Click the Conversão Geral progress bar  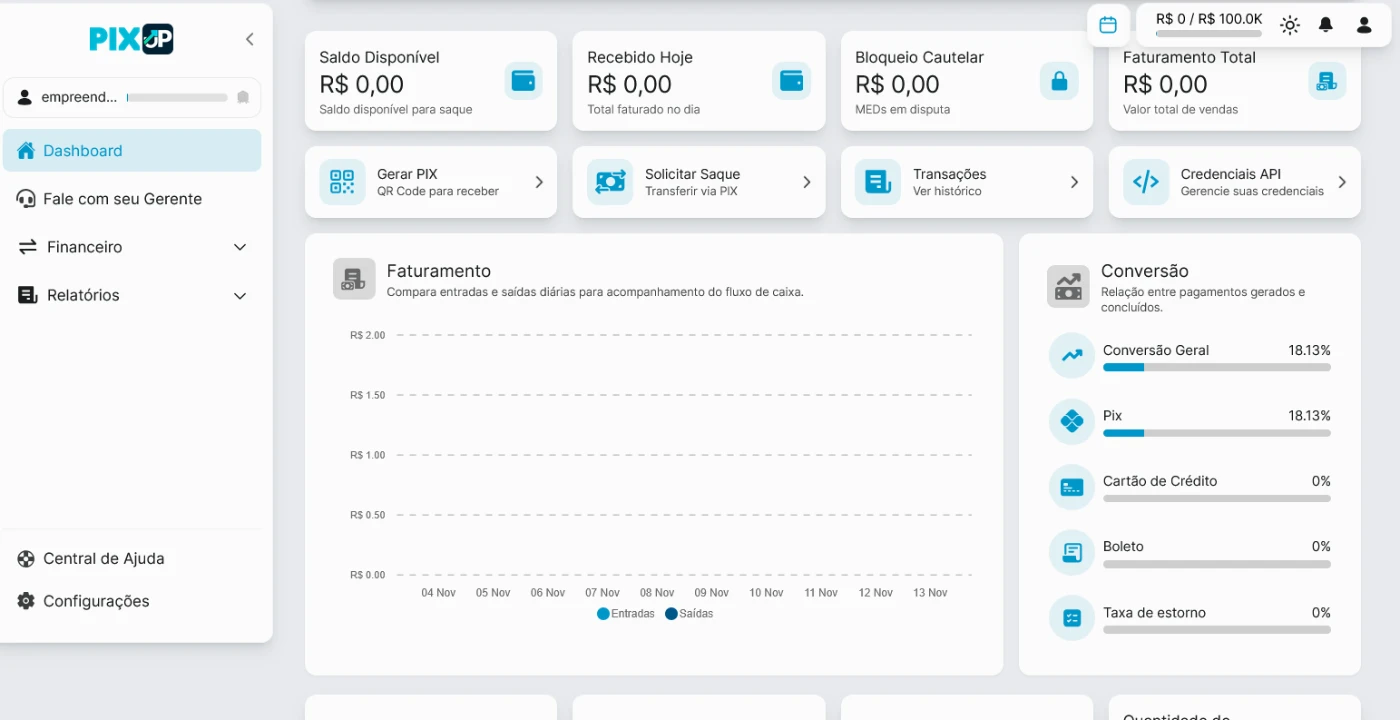coord(1216,367)
